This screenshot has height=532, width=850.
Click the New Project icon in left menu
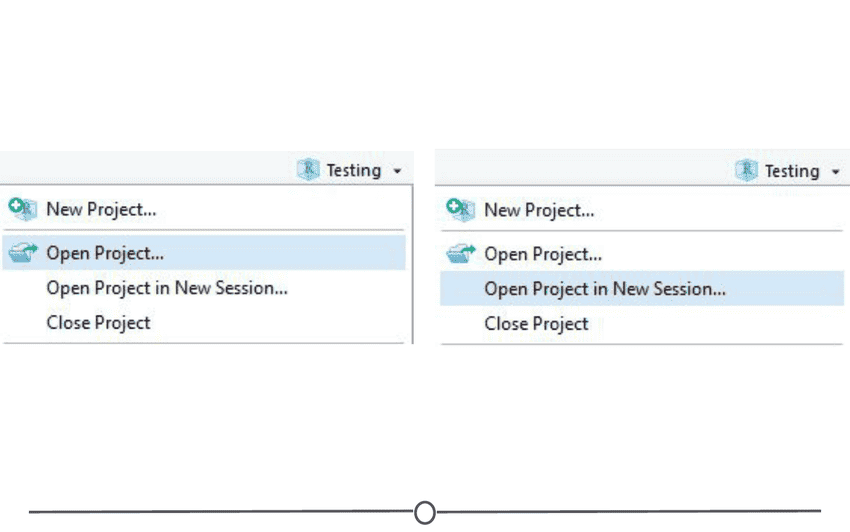pyautogui.click(x=23, y=209)
